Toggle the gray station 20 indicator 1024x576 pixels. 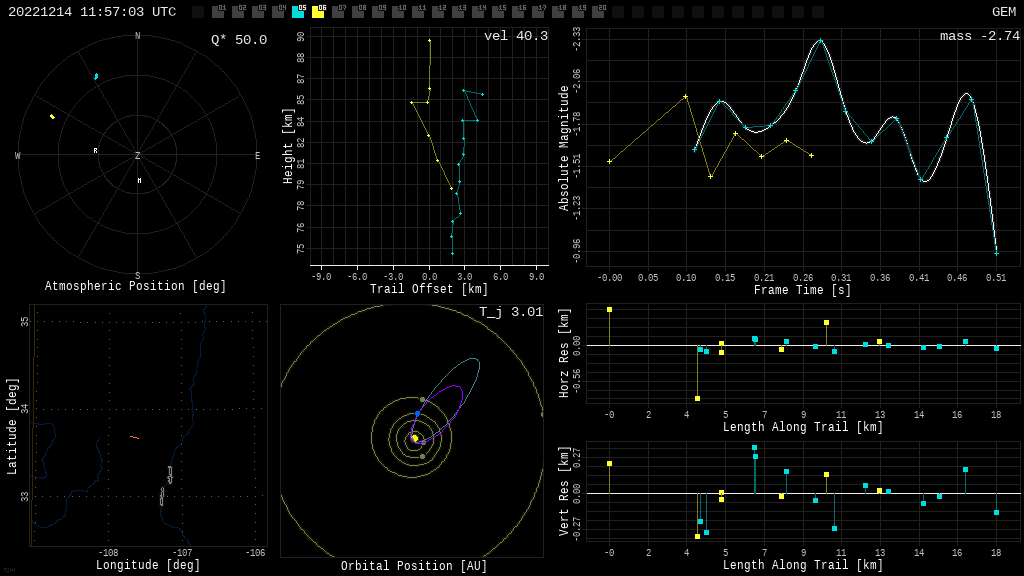click(x=598, y=12)
